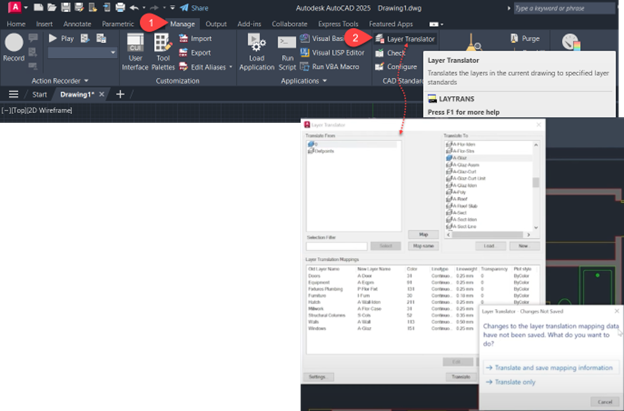Expand the Edit Aliases dropdown arrow
The width and height of the screenshot is (624, 411).
click(231, 67)
